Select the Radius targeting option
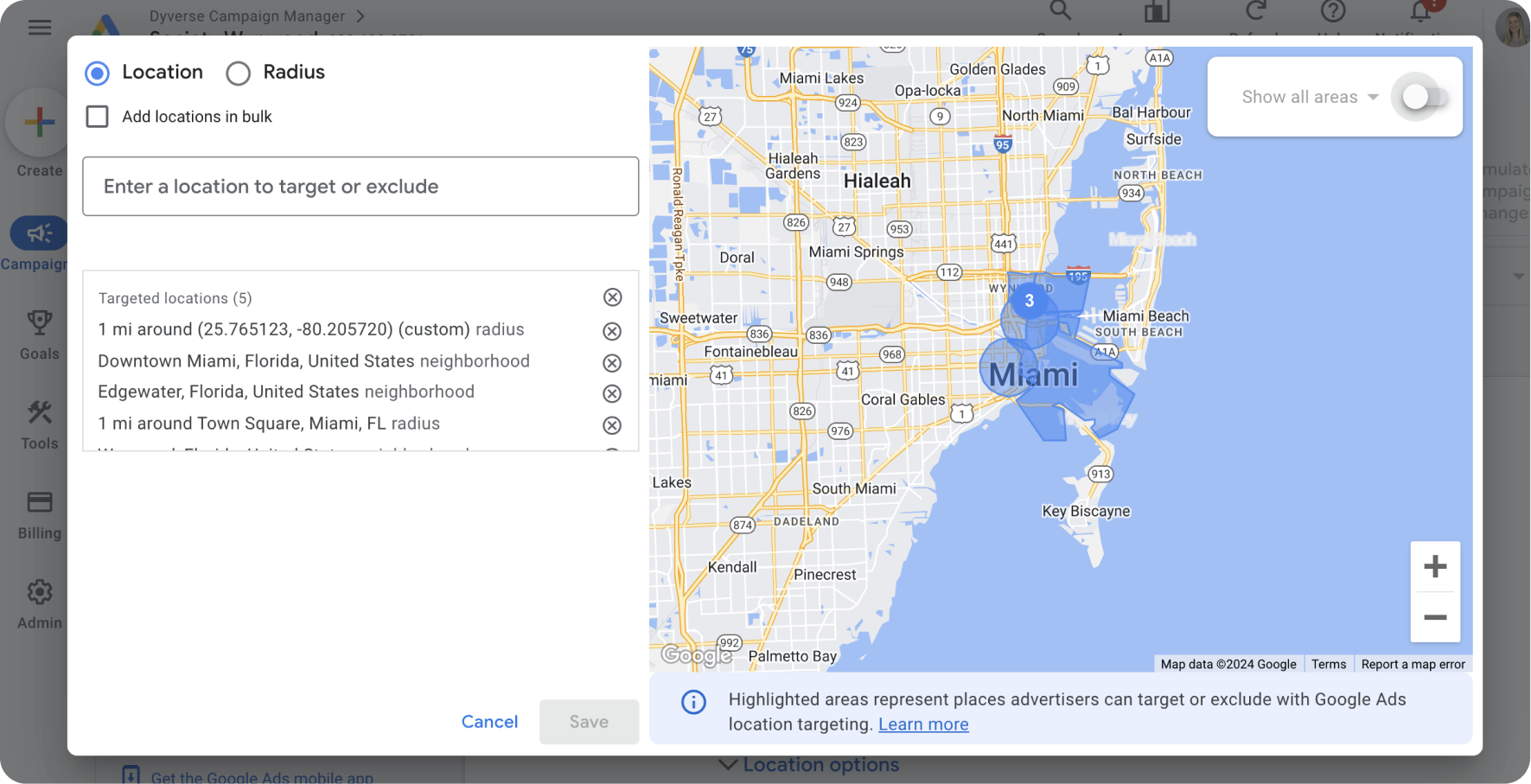1531x784 pixels. coord(238,73)
